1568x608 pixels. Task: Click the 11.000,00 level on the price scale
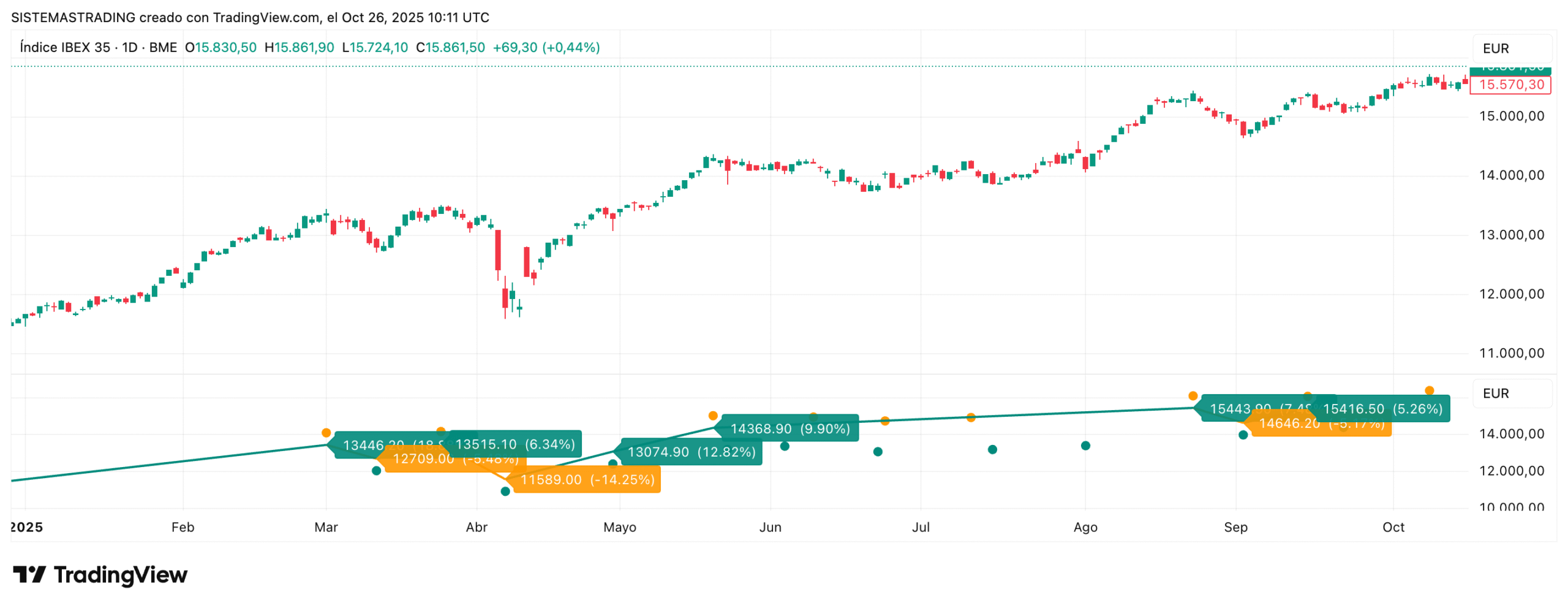coord(1511,353)
